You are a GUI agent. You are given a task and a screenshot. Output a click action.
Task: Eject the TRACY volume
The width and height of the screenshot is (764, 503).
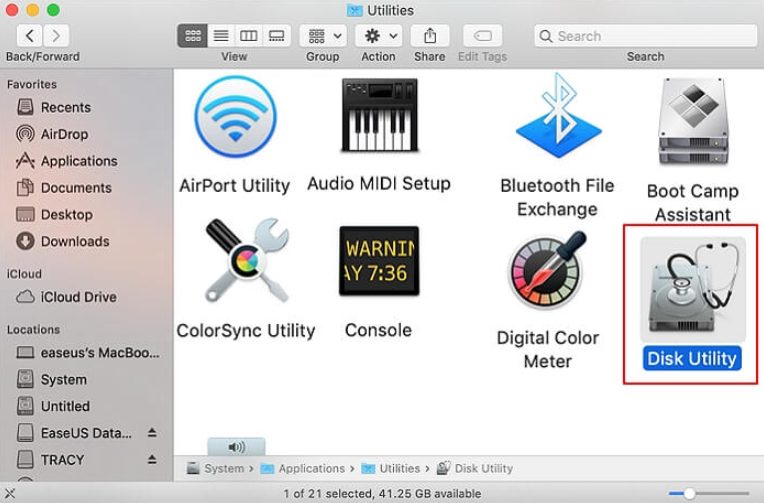click(152, 460)
